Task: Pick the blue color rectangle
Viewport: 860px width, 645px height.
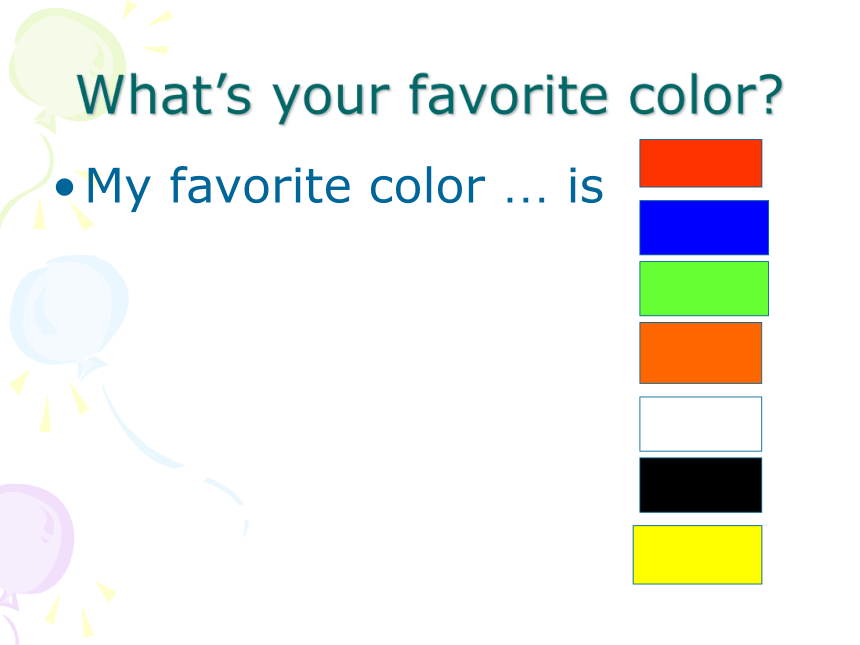Action: tap(704, 228)
